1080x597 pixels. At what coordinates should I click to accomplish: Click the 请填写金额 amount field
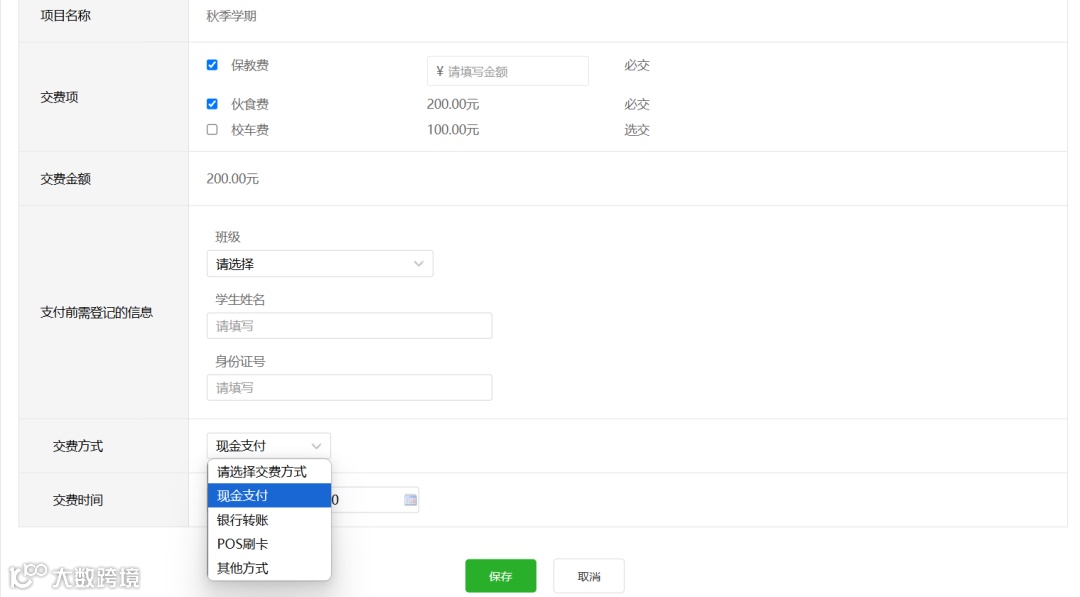pyautogui.click(x=508, y=71)
